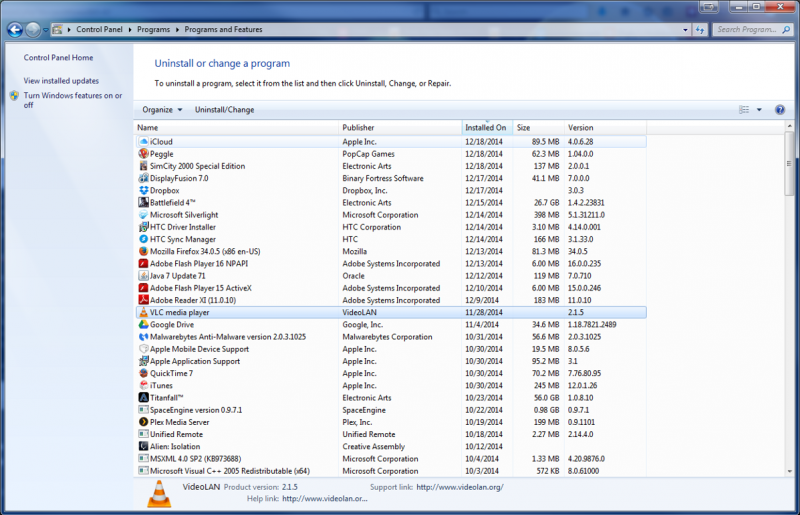Screen dimensions: 800x515
Task: Click the Java 7 Update 71 icon
Action: [x=143, y=276]
